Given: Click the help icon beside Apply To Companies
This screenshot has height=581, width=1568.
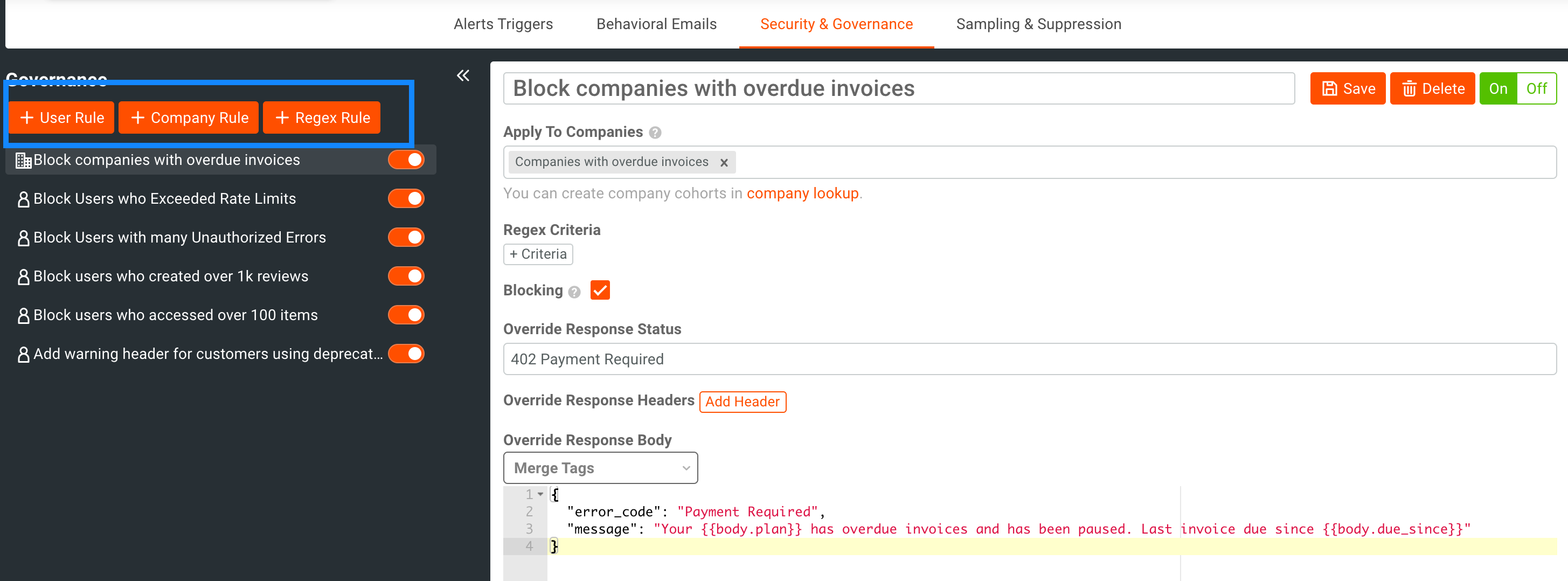Looking at the screenshot, I should point(655,133).
